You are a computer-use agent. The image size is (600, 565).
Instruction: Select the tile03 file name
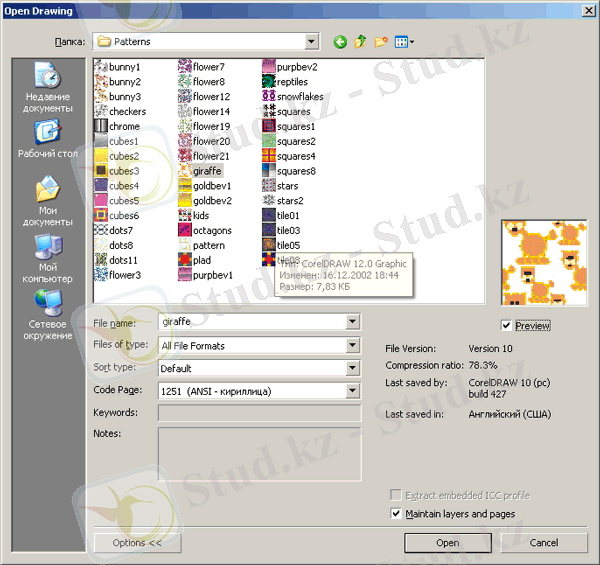(288, 230)
